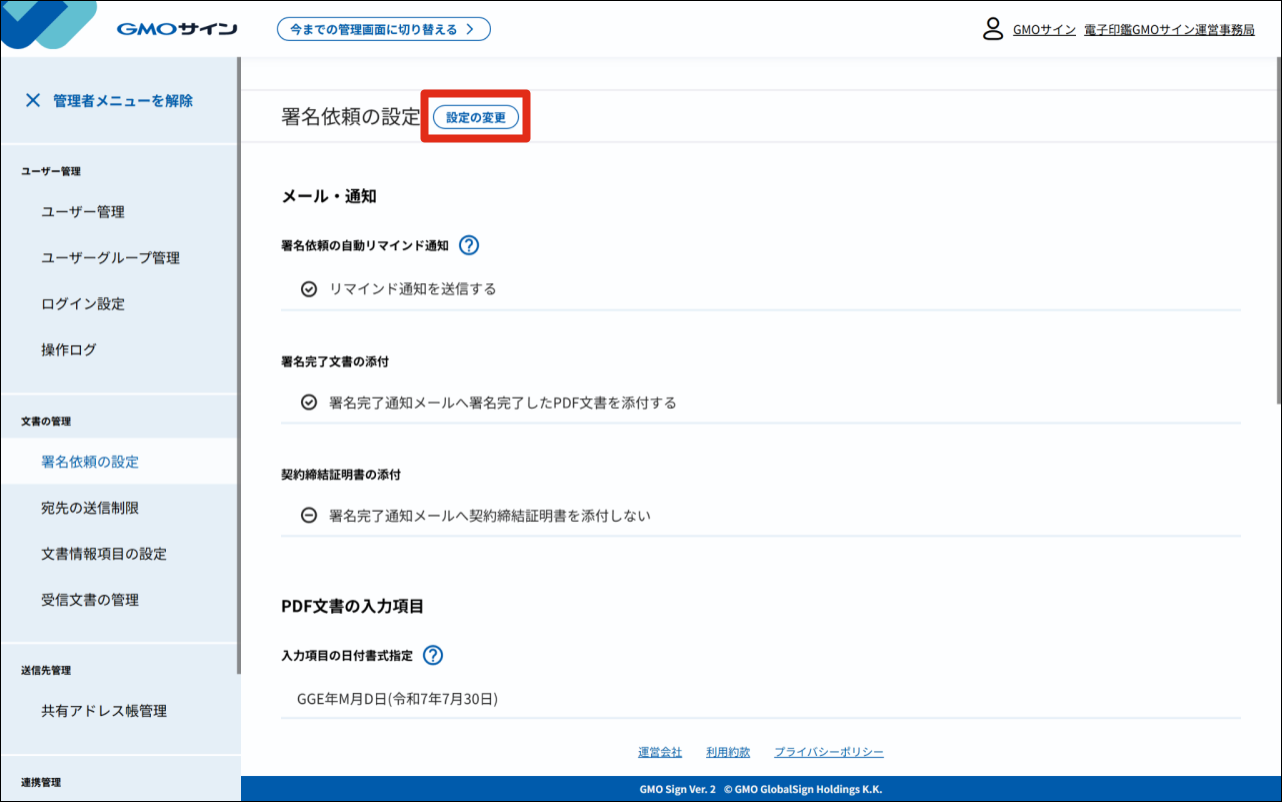Open 操作ログ from sidebar

(x=69, y=350)
